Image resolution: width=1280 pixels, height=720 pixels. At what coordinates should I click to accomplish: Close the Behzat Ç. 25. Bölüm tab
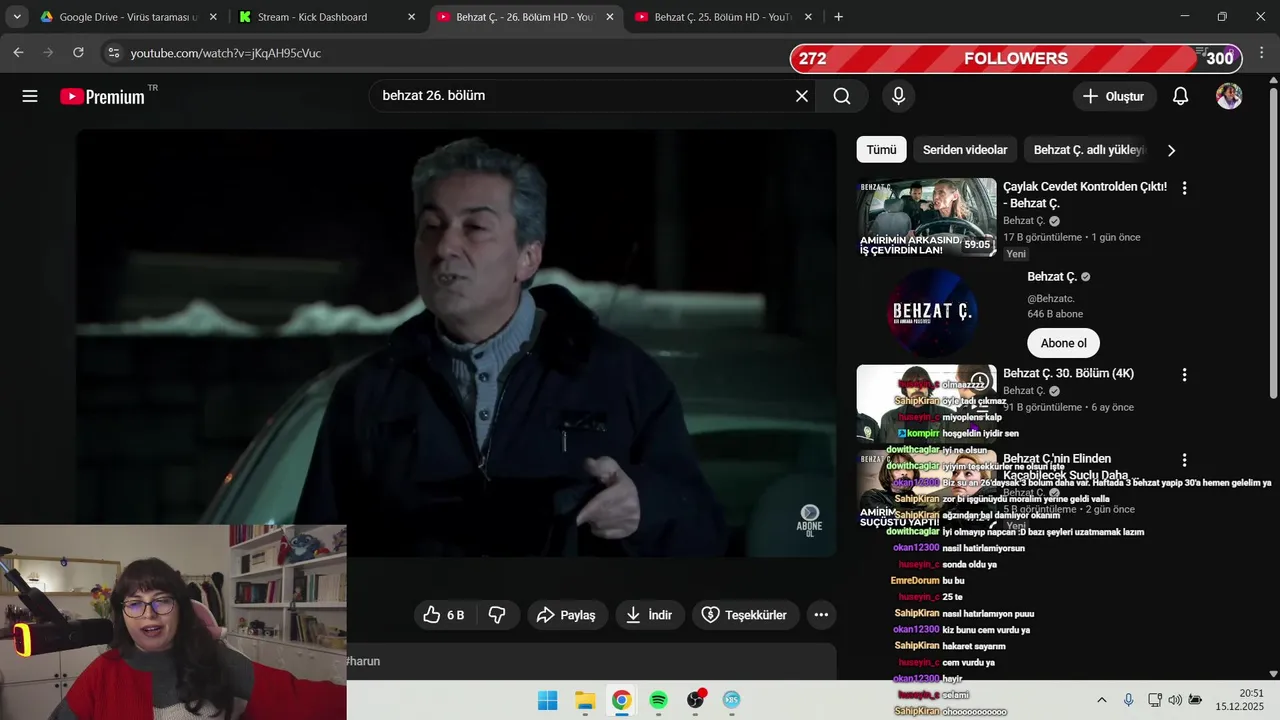(808, 17)
